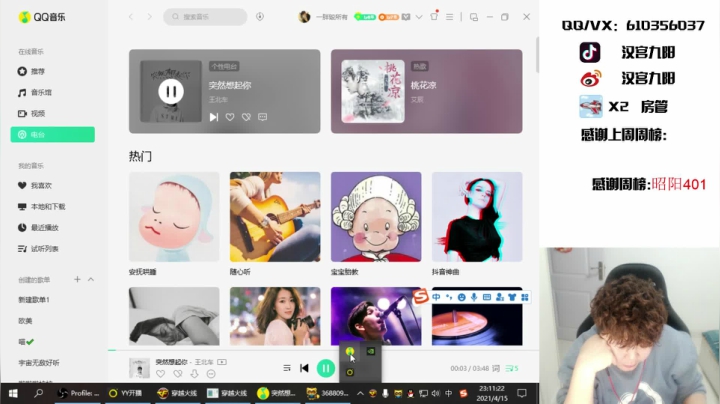Open emoji icon on Sogou toolbar
720x404 pixels.
tap(461, 297)
